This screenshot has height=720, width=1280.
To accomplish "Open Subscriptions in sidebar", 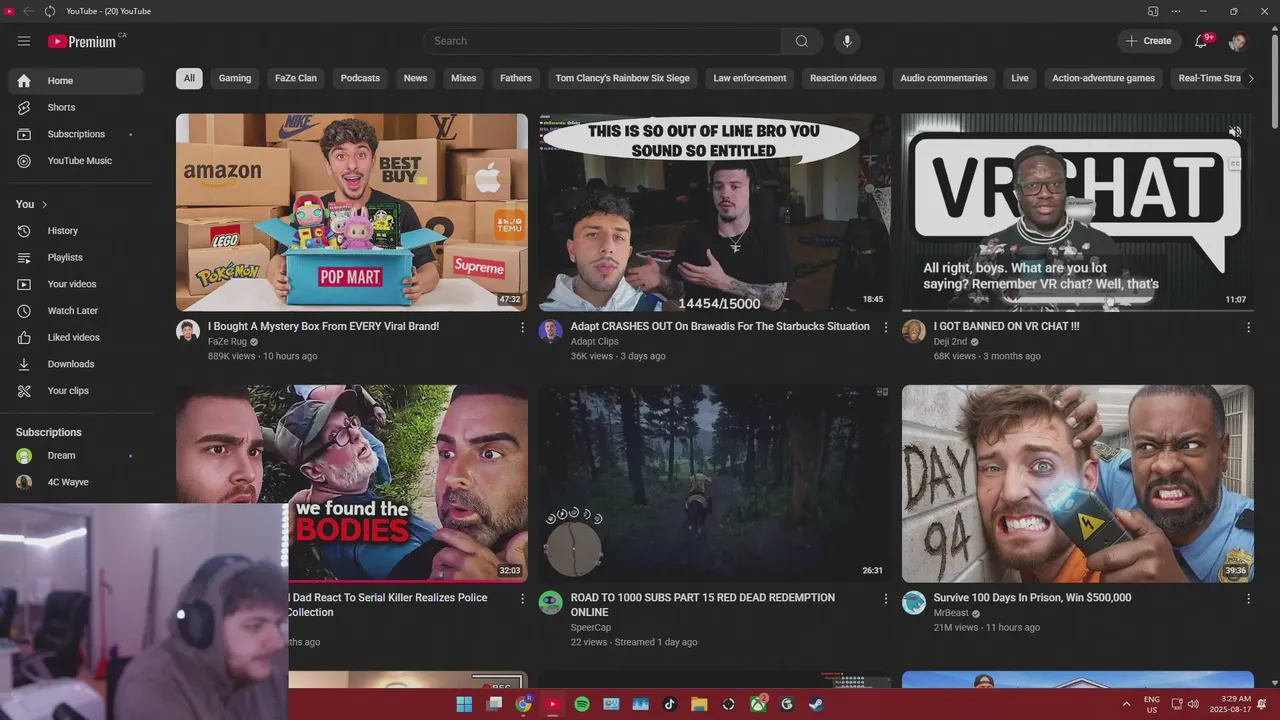I will [76, 134].
